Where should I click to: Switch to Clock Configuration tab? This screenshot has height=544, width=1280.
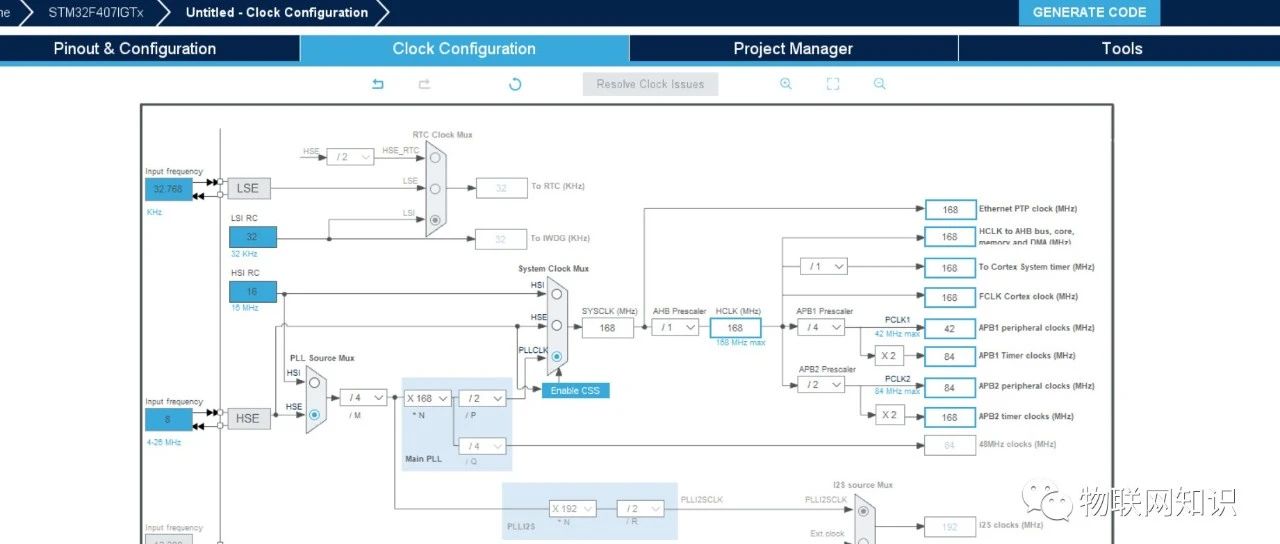click(x=464, y=48)
